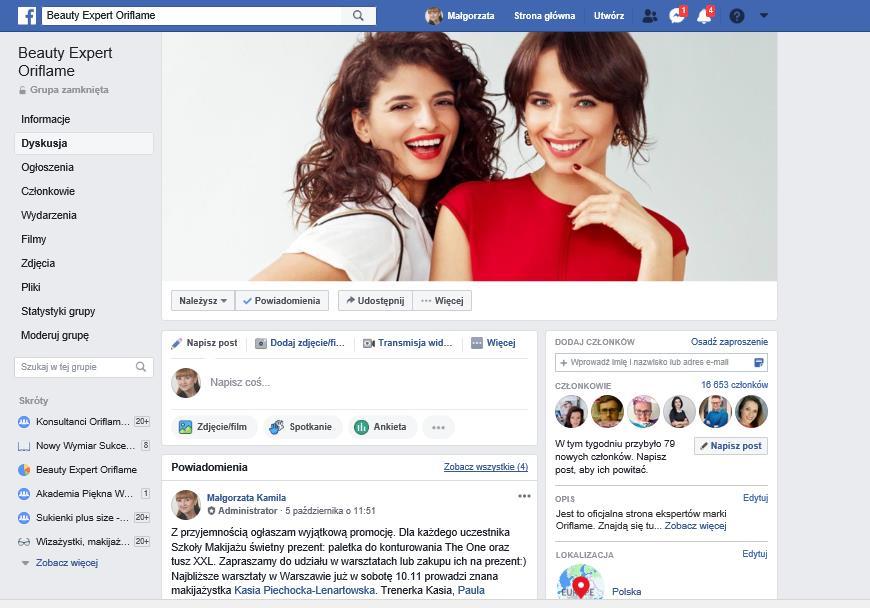870x608 pixels.
Task: Click the Zdjęcie/film button
Action: 214,427
